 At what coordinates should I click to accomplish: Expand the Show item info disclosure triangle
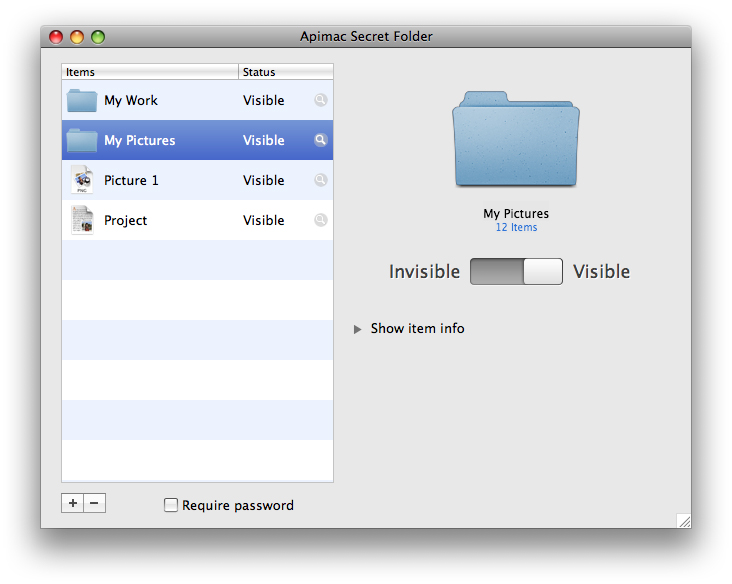(358, 329)
